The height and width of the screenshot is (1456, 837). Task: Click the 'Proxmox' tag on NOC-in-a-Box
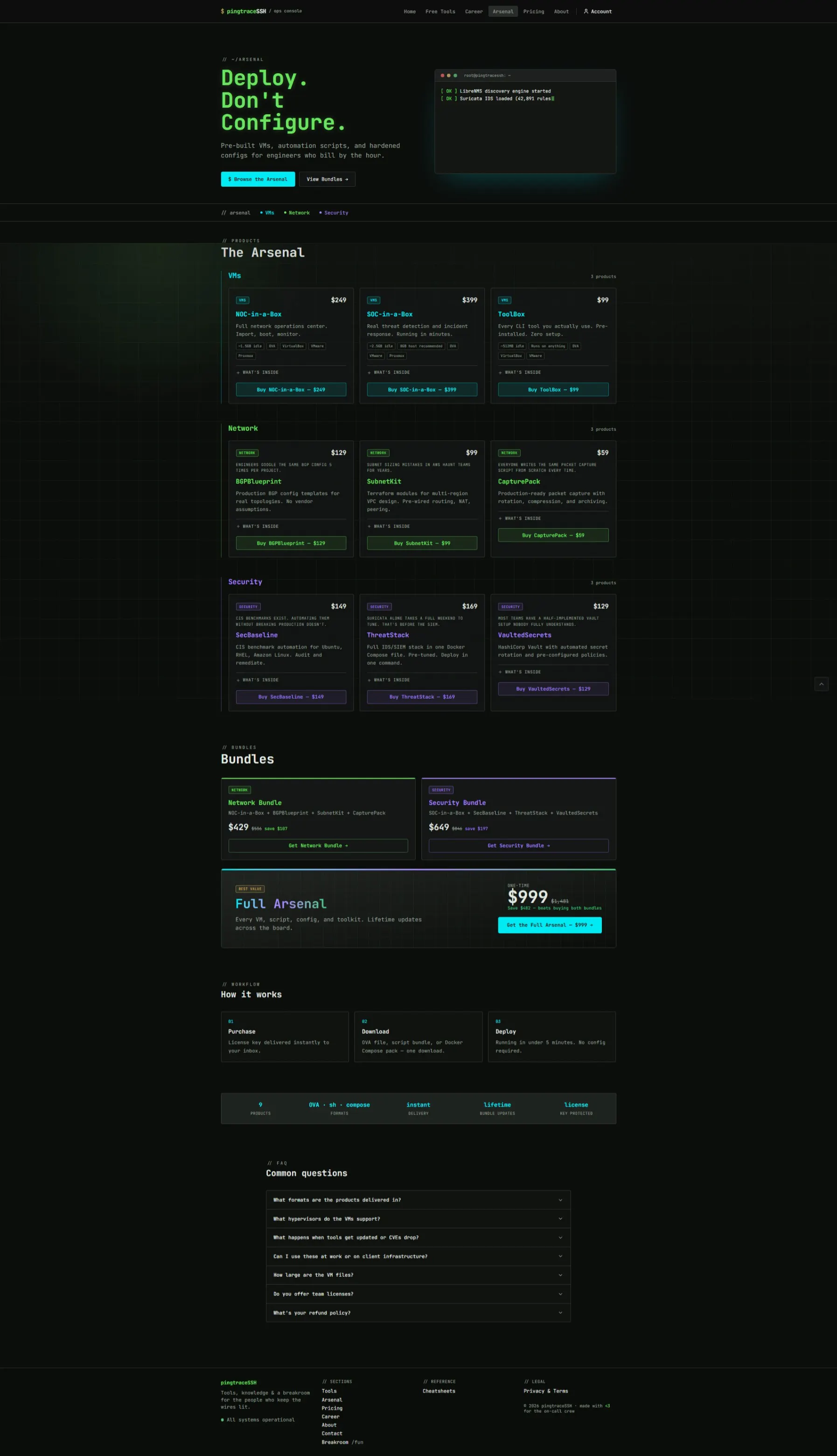[x=245, y=356]
